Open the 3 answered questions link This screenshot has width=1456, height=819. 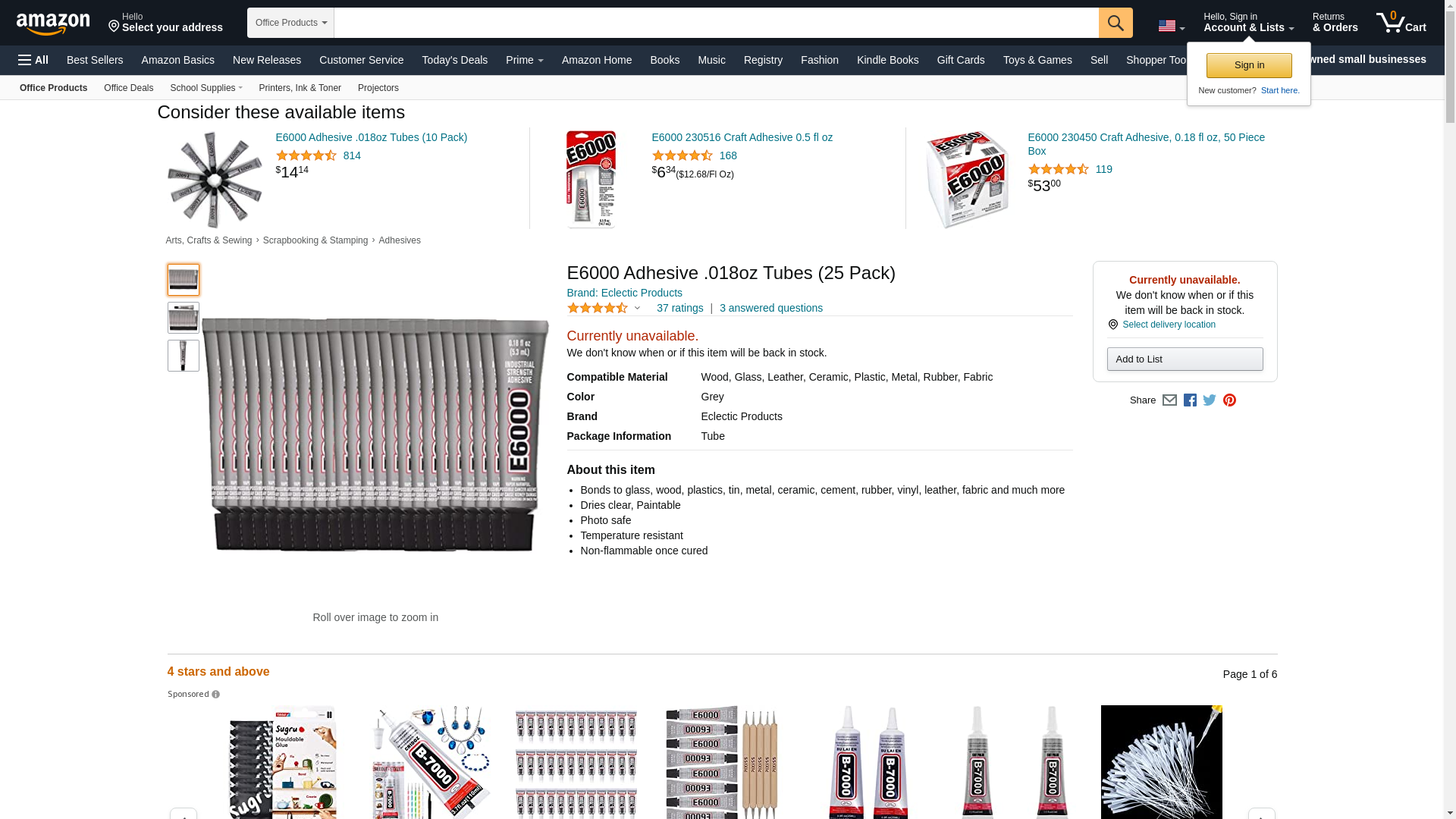[771, 308]
